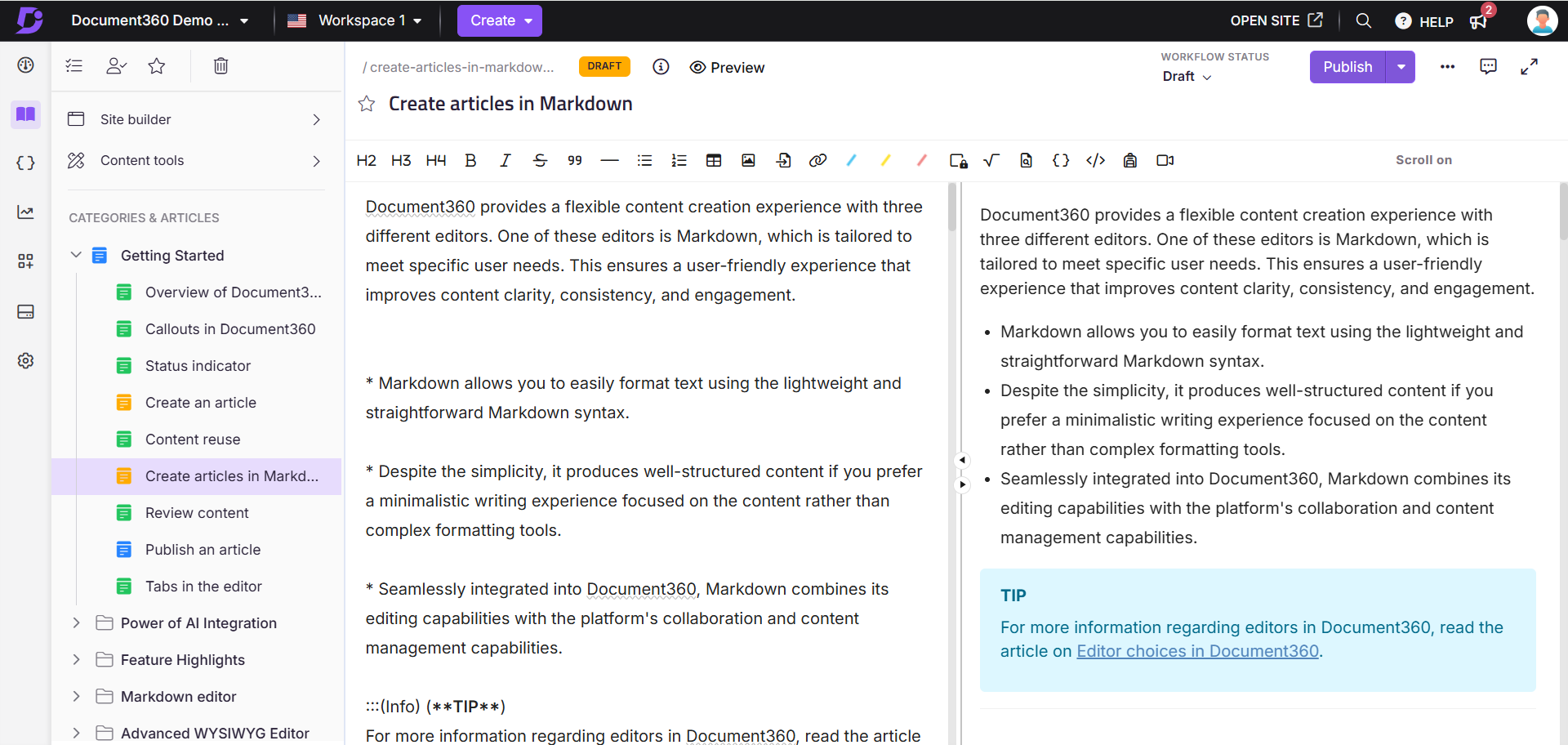The width and height of the screenshot is (1568, 745).
Task: Add blue info callout
Action: (x=852, y=160)
